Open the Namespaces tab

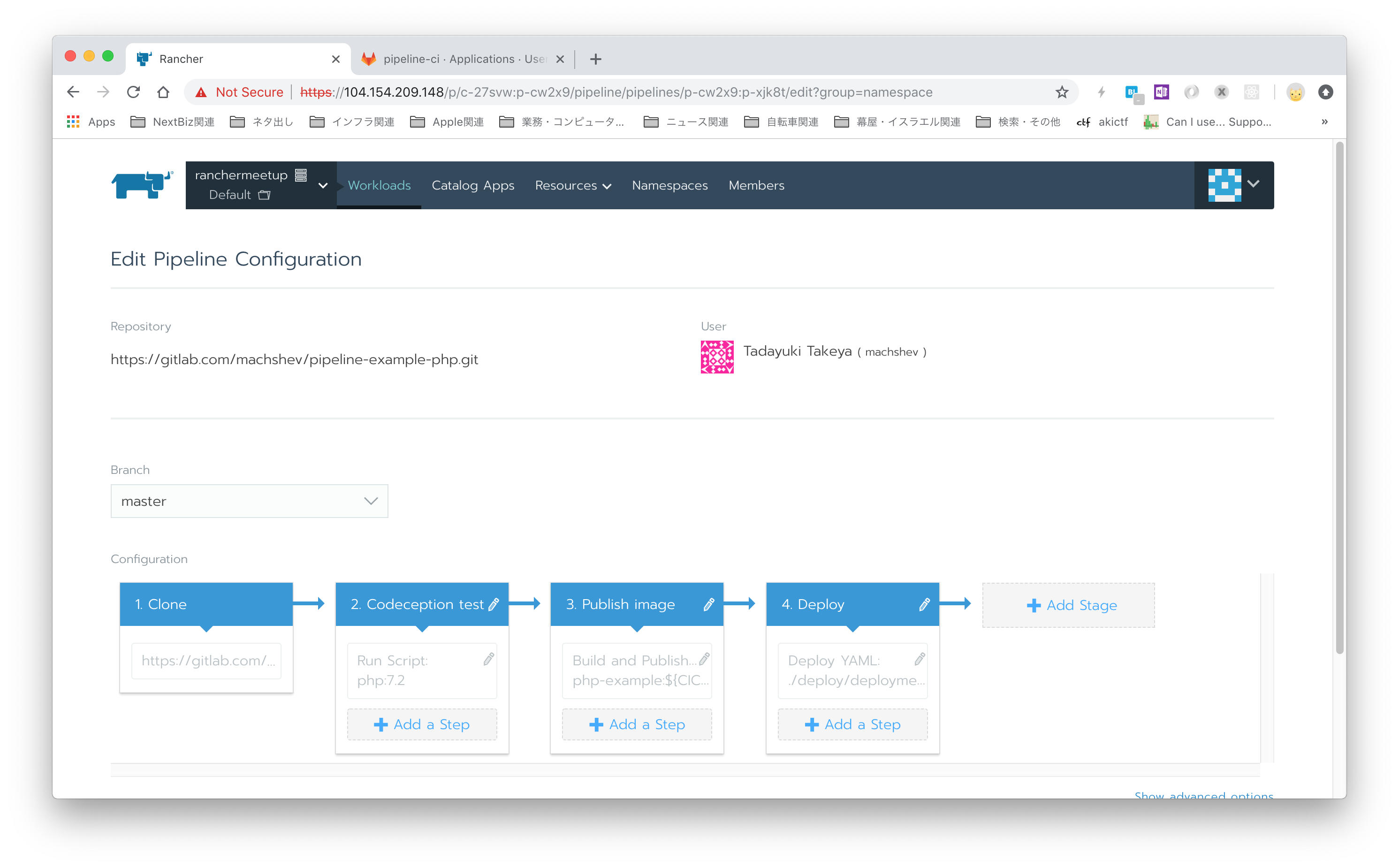[x=668, y=185]
